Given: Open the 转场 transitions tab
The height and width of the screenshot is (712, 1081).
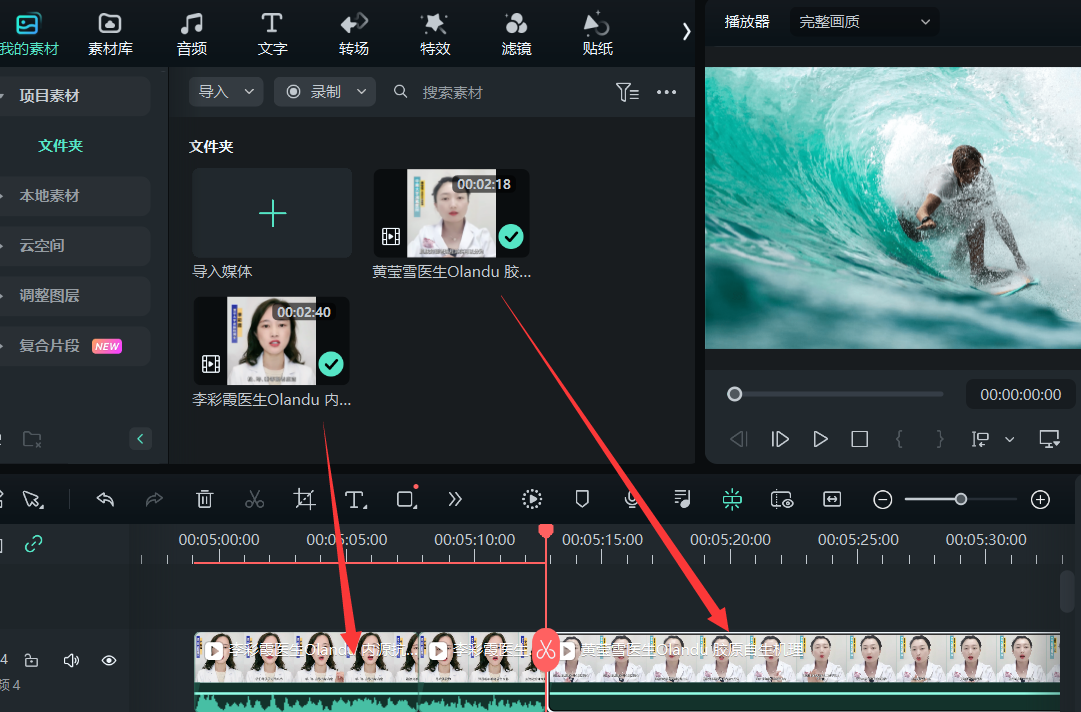Looking at the screenshot, I should [354, 34].
